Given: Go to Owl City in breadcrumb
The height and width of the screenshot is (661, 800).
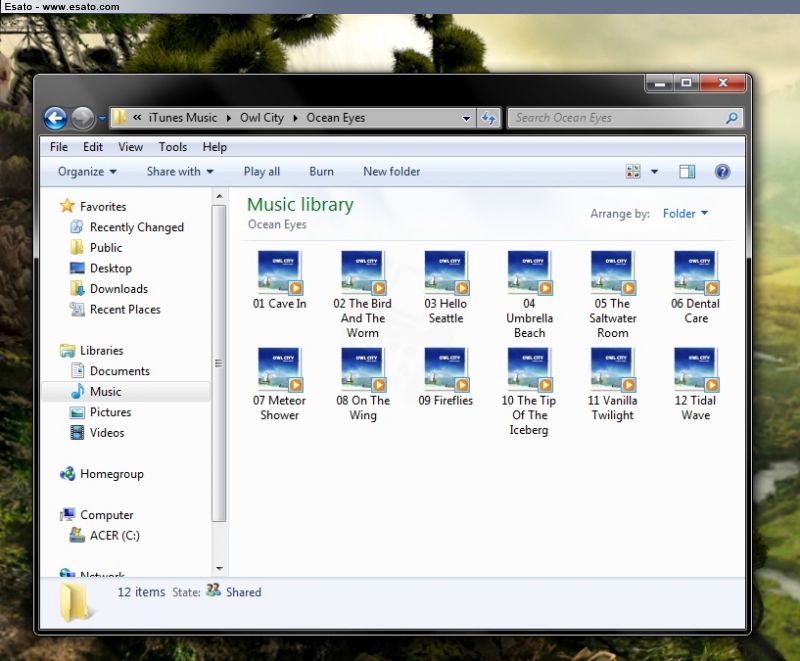Looking at the screenshot, I should point(262,118).
